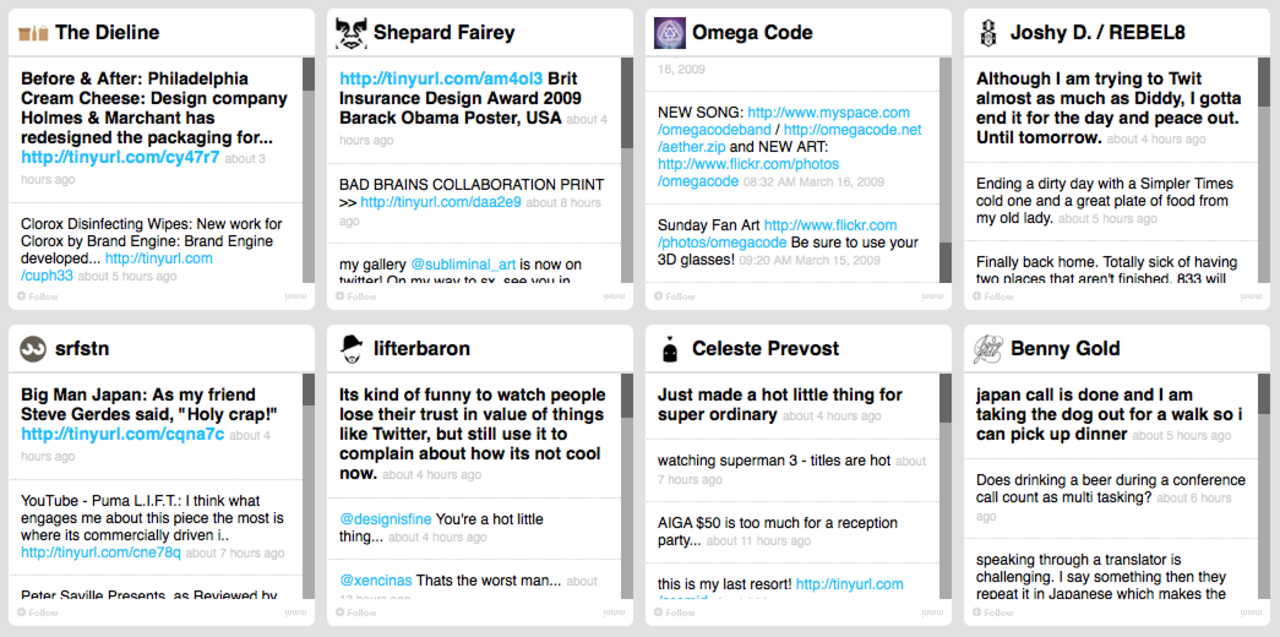Click Joshy D. / REBEL8 avatar icon

[987, 33]
